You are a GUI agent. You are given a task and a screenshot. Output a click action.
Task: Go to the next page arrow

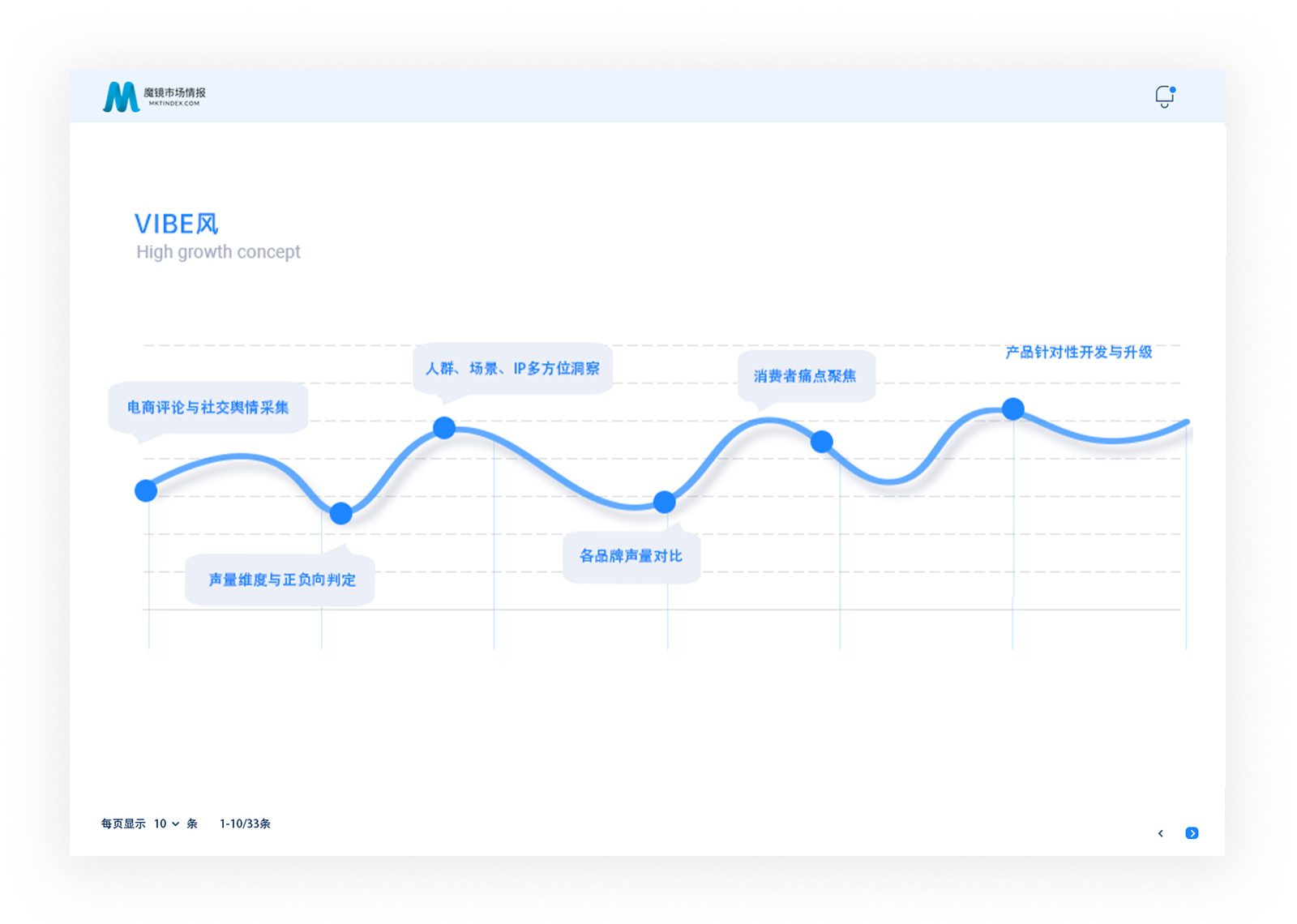point(1192,833)
